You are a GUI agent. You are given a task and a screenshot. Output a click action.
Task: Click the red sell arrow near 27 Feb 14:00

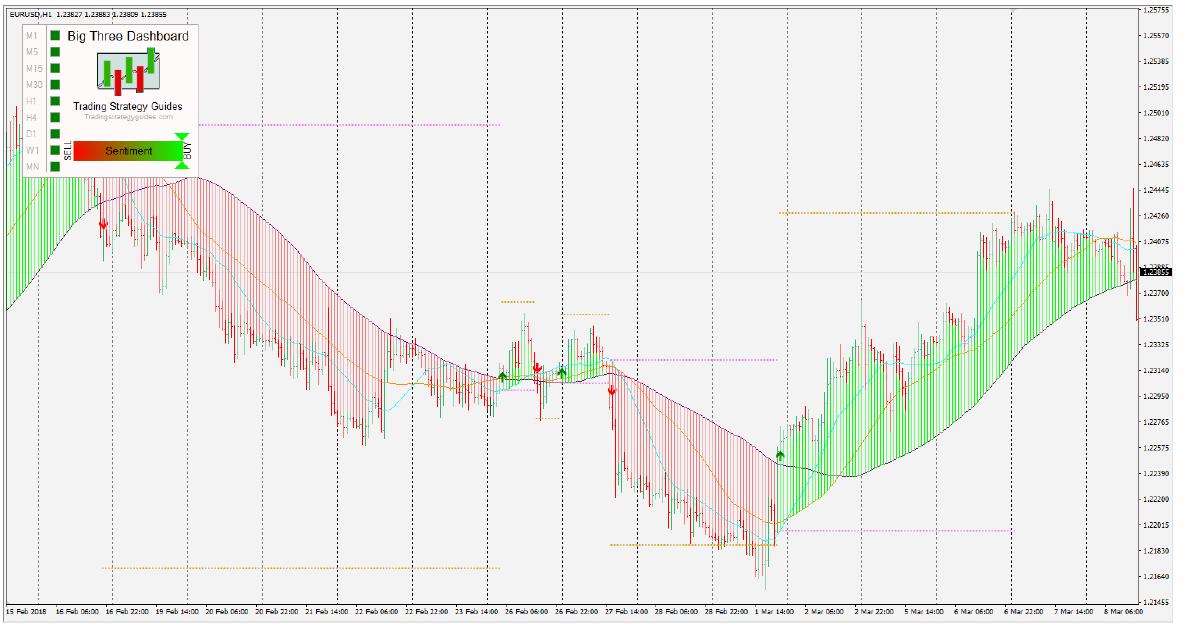point(612,390)
